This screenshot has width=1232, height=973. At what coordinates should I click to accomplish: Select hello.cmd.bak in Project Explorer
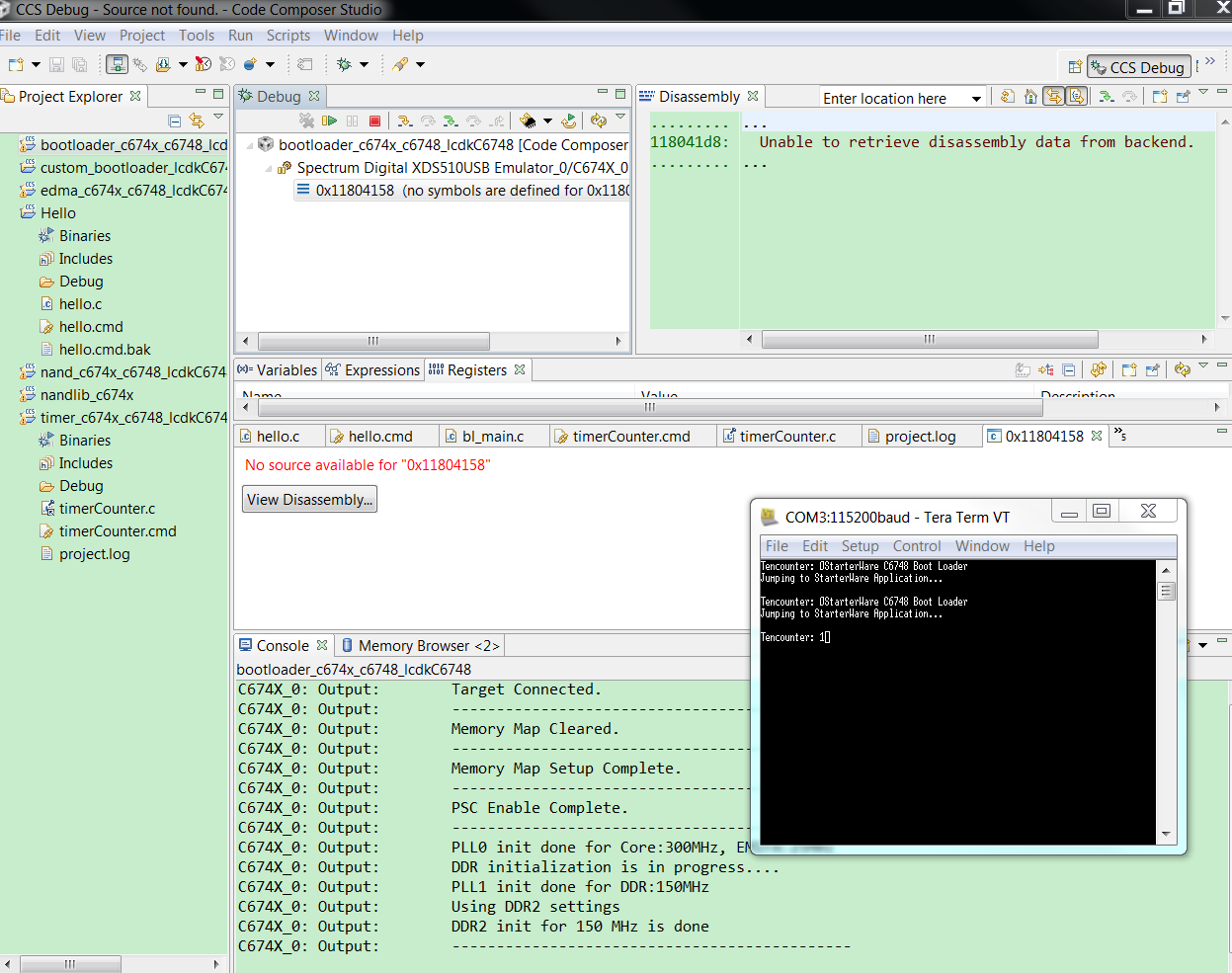[x=105, y=350]
